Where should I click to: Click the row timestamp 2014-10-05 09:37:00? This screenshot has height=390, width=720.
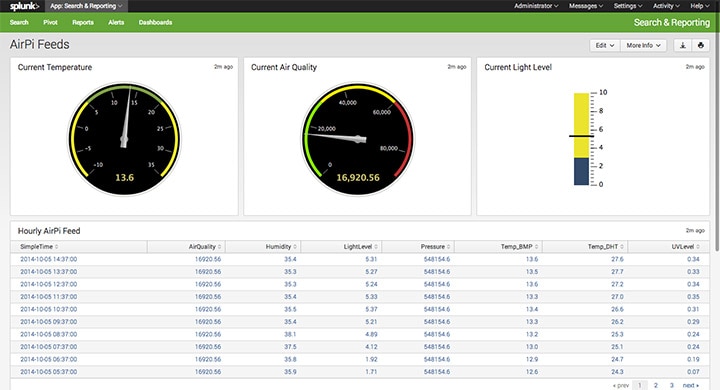coord(49,322)
